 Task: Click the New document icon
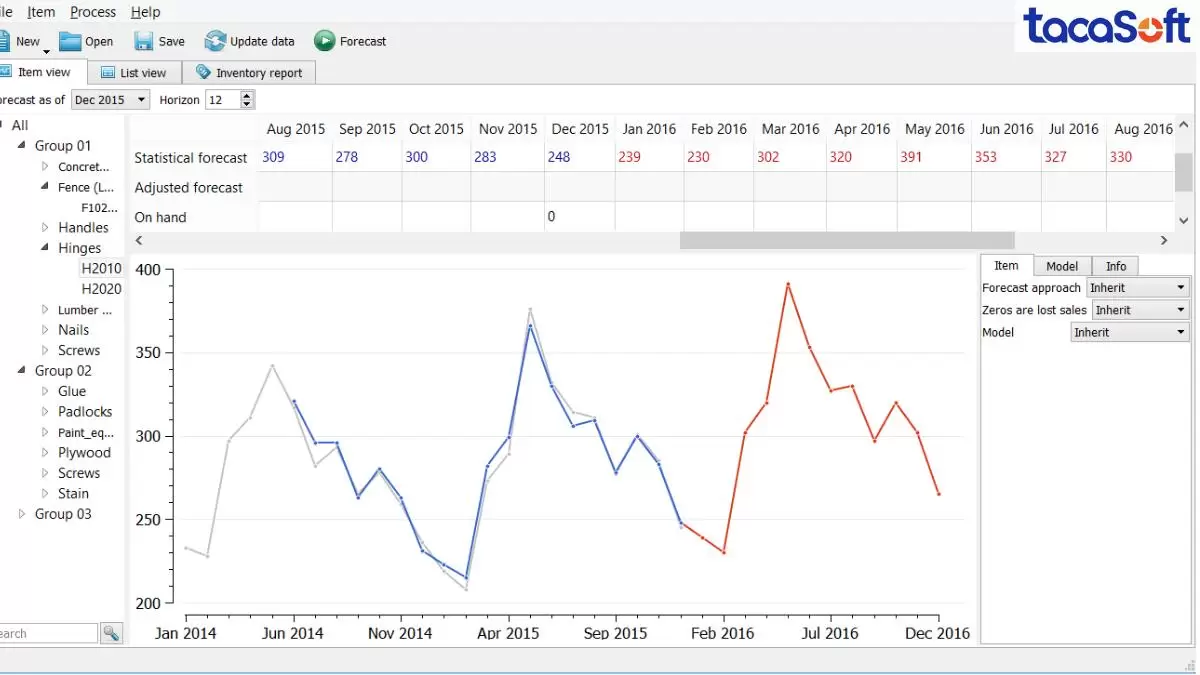(4, 41)
